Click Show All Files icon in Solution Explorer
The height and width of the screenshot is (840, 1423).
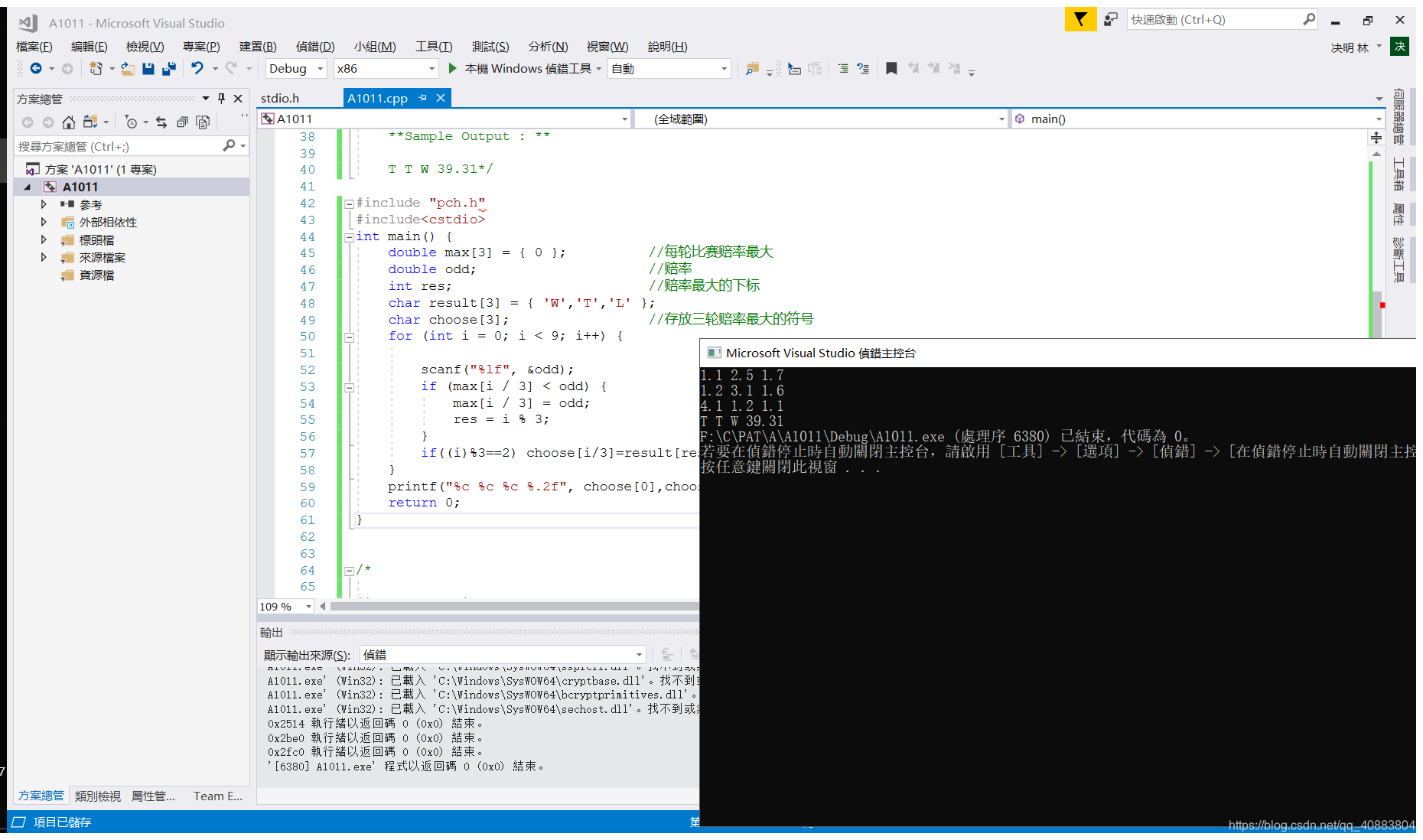tap(203, 122)
